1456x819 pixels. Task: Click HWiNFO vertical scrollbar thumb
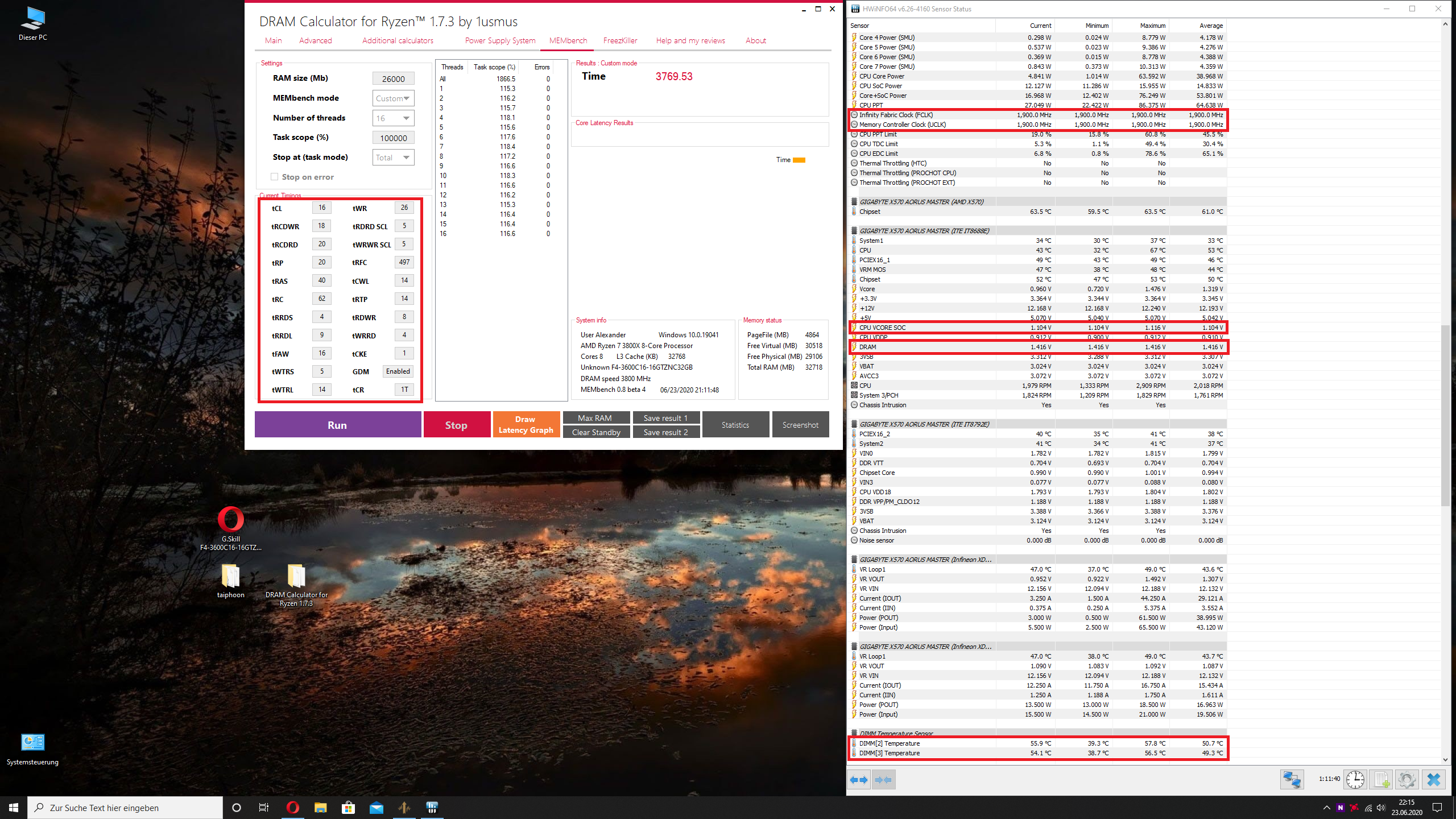point(1445,415)
